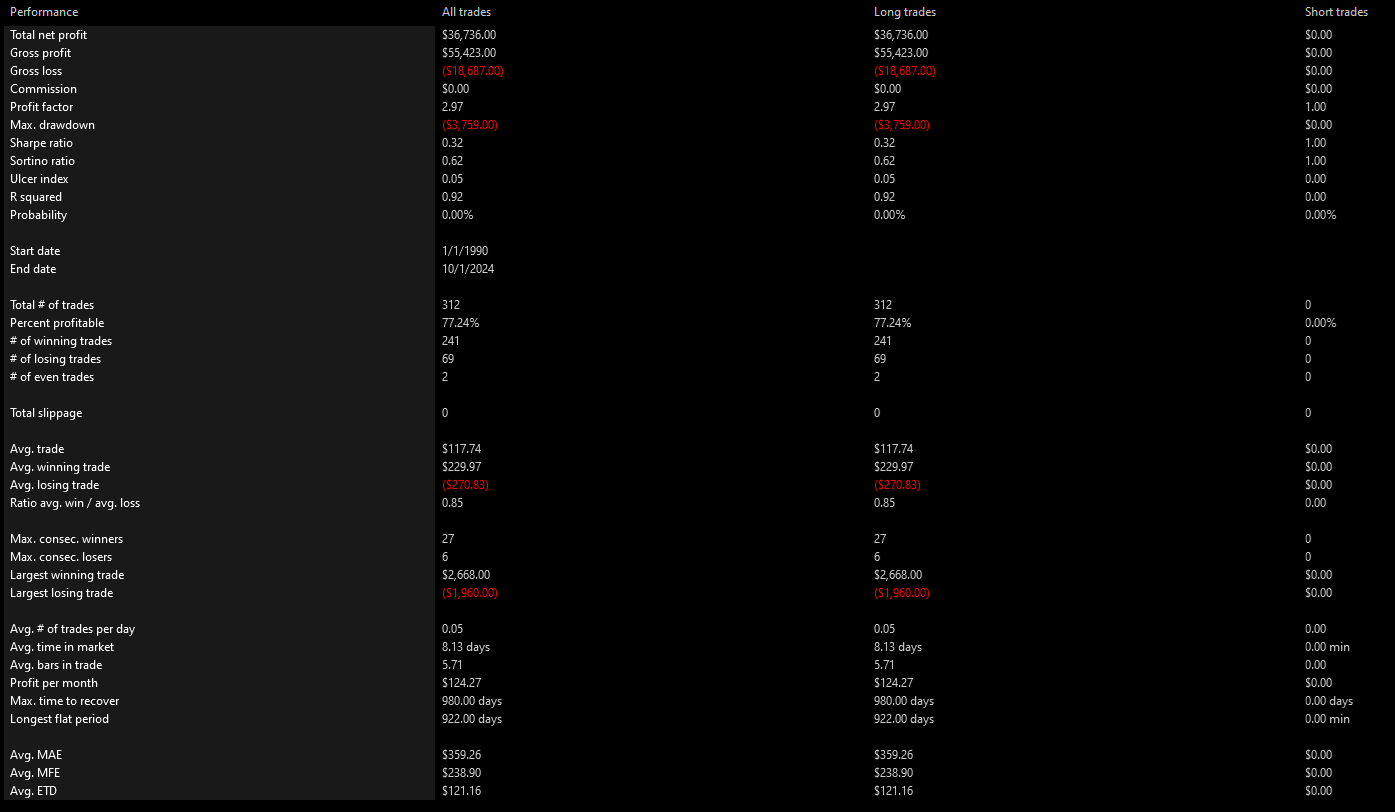Image resolution: width=1395 pixels, height=812 pixels.
Task: Select the Profit factor row label
Action: tap(42, 107)
